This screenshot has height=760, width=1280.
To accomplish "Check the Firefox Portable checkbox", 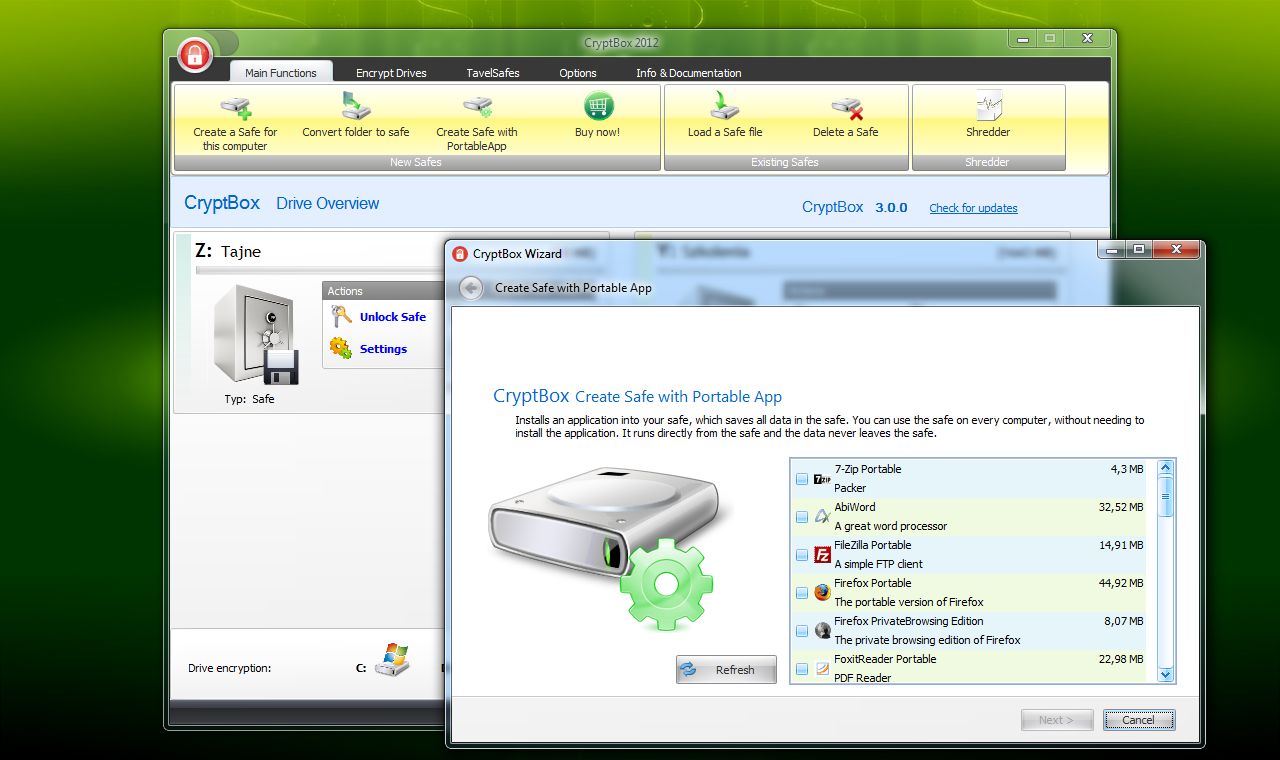I will 802,593.
